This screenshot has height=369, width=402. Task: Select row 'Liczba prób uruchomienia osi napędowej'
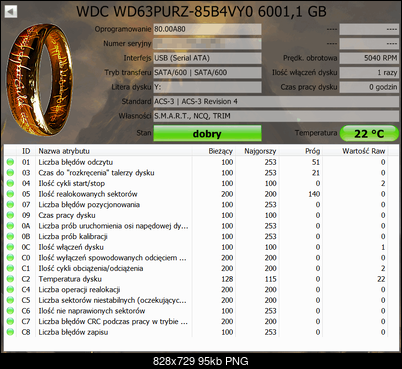point(201,226)
